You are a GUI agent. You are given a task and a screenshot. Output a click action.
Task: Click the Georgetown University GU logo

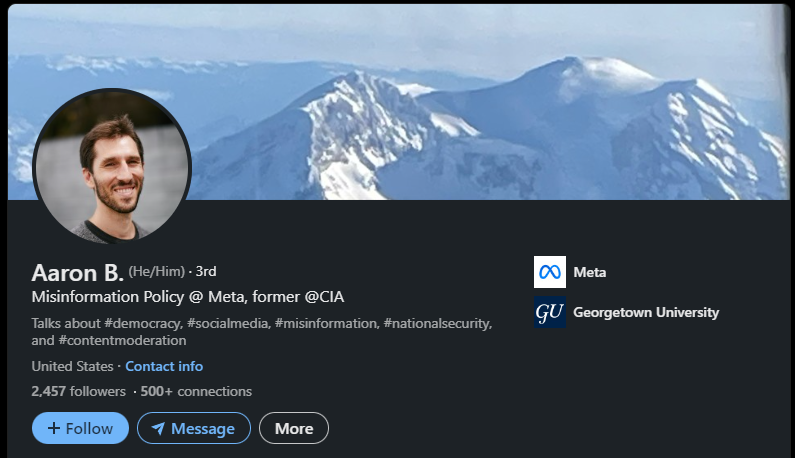549,312
